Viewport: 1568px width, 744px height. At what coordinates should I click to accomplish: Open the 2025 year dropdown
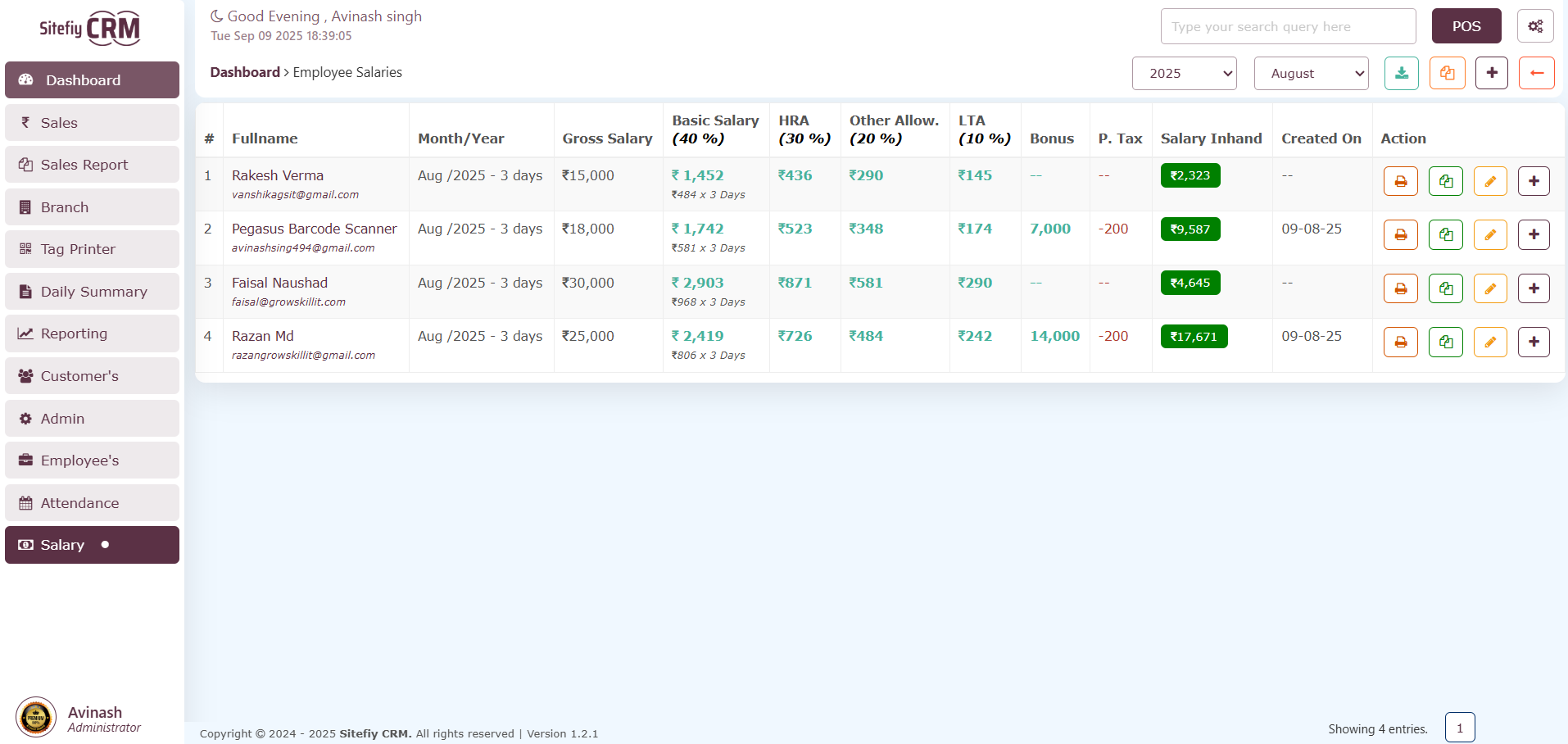point(1184,74)
